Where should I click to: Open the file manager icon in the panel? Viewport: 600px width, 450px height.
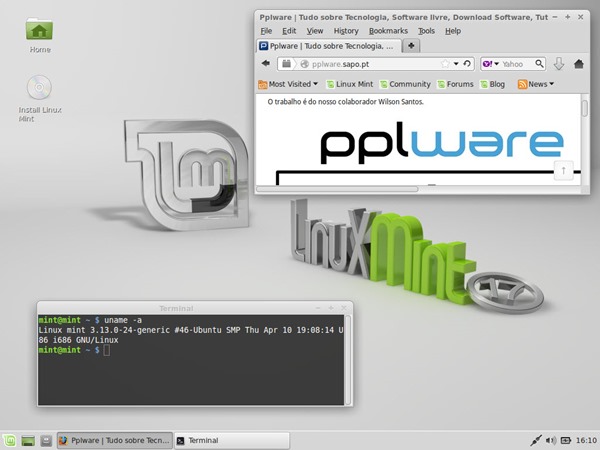(46, 440)
